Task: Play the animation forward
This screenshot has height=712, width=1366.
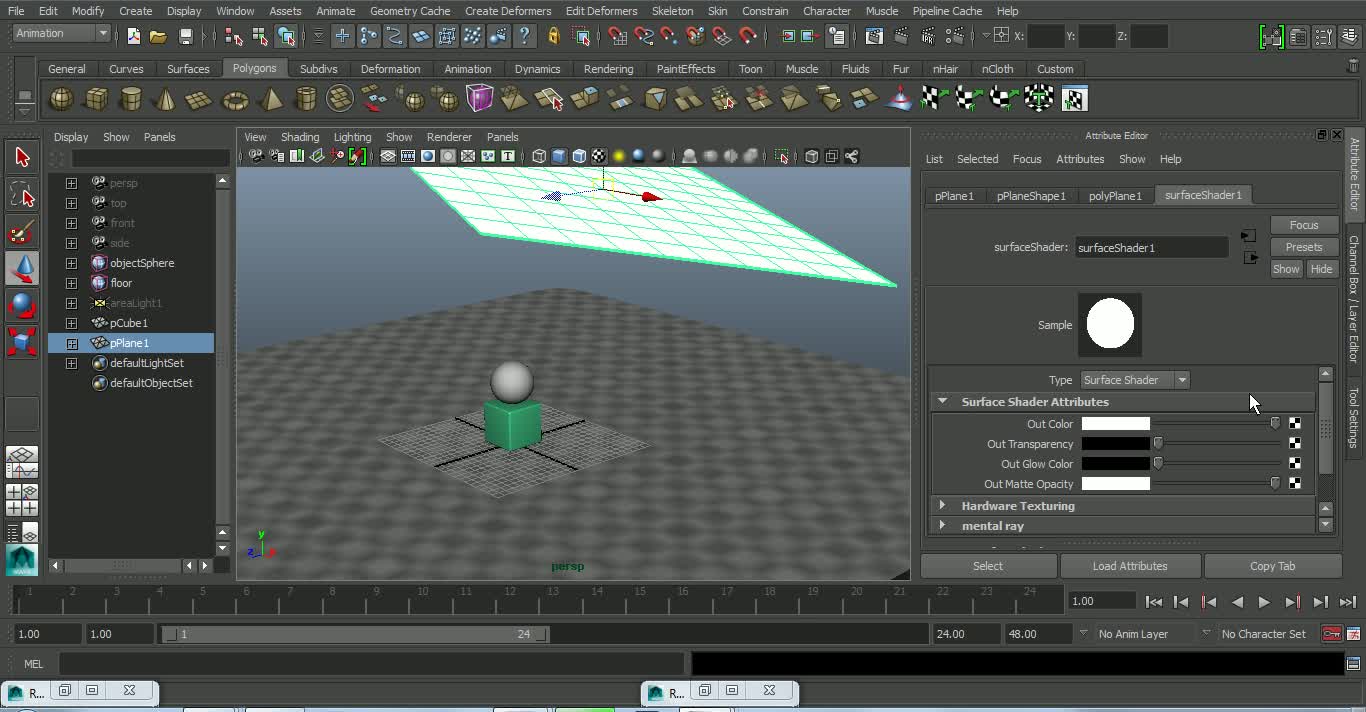Action: click(x=1264, y=602)
